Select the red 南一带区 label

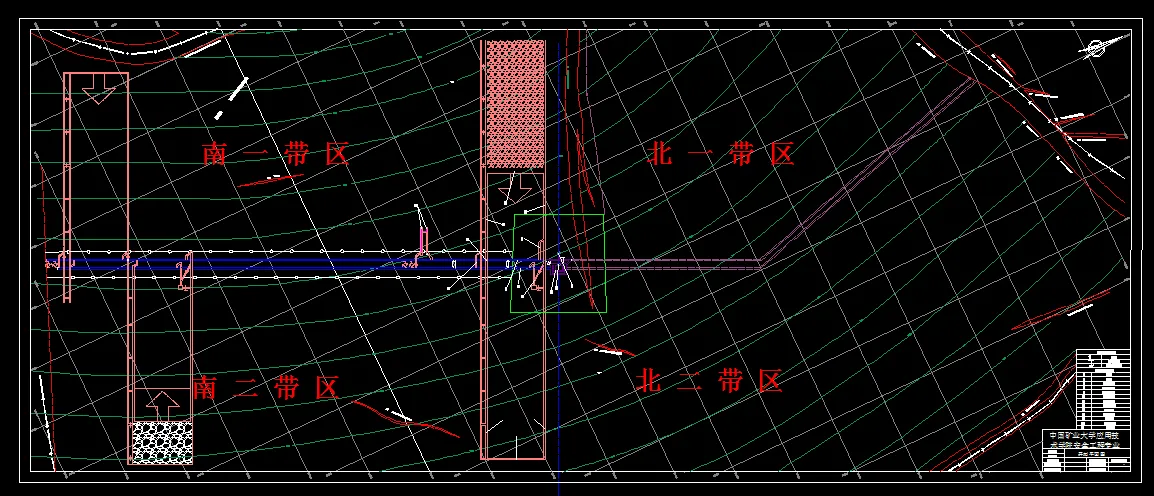[x=275, y=155]
